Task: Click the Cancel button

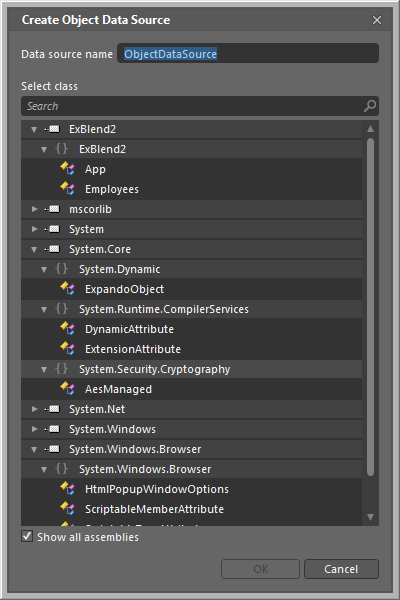Action: pyautogui.click(x=341, y=569)
